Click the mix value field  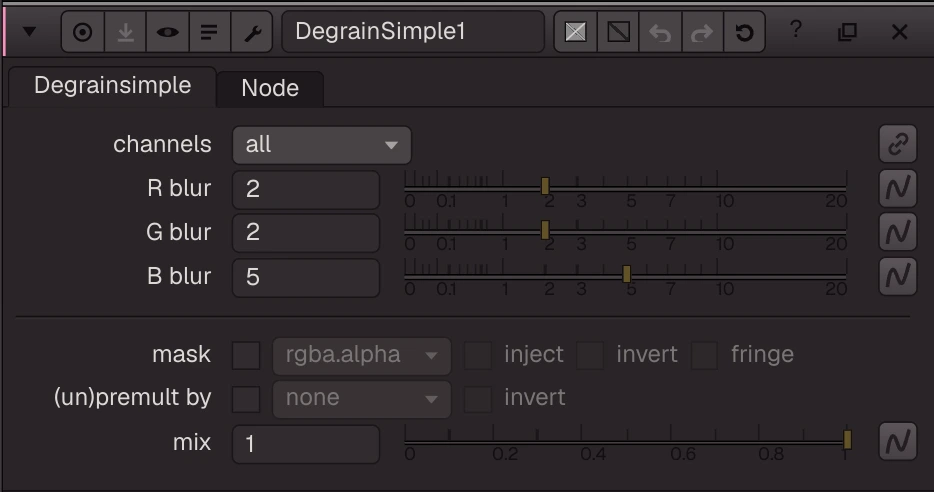(x=306, y=444)
